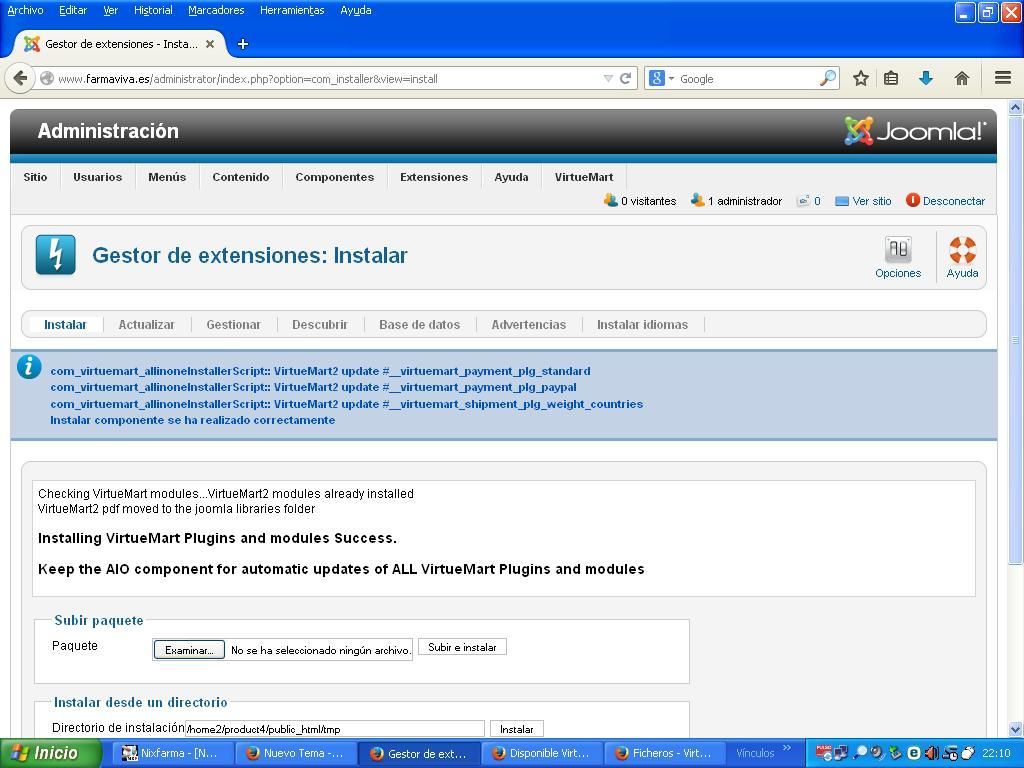Open a new browser tab with plus
1024x768 pixels.
click(243, 44)
